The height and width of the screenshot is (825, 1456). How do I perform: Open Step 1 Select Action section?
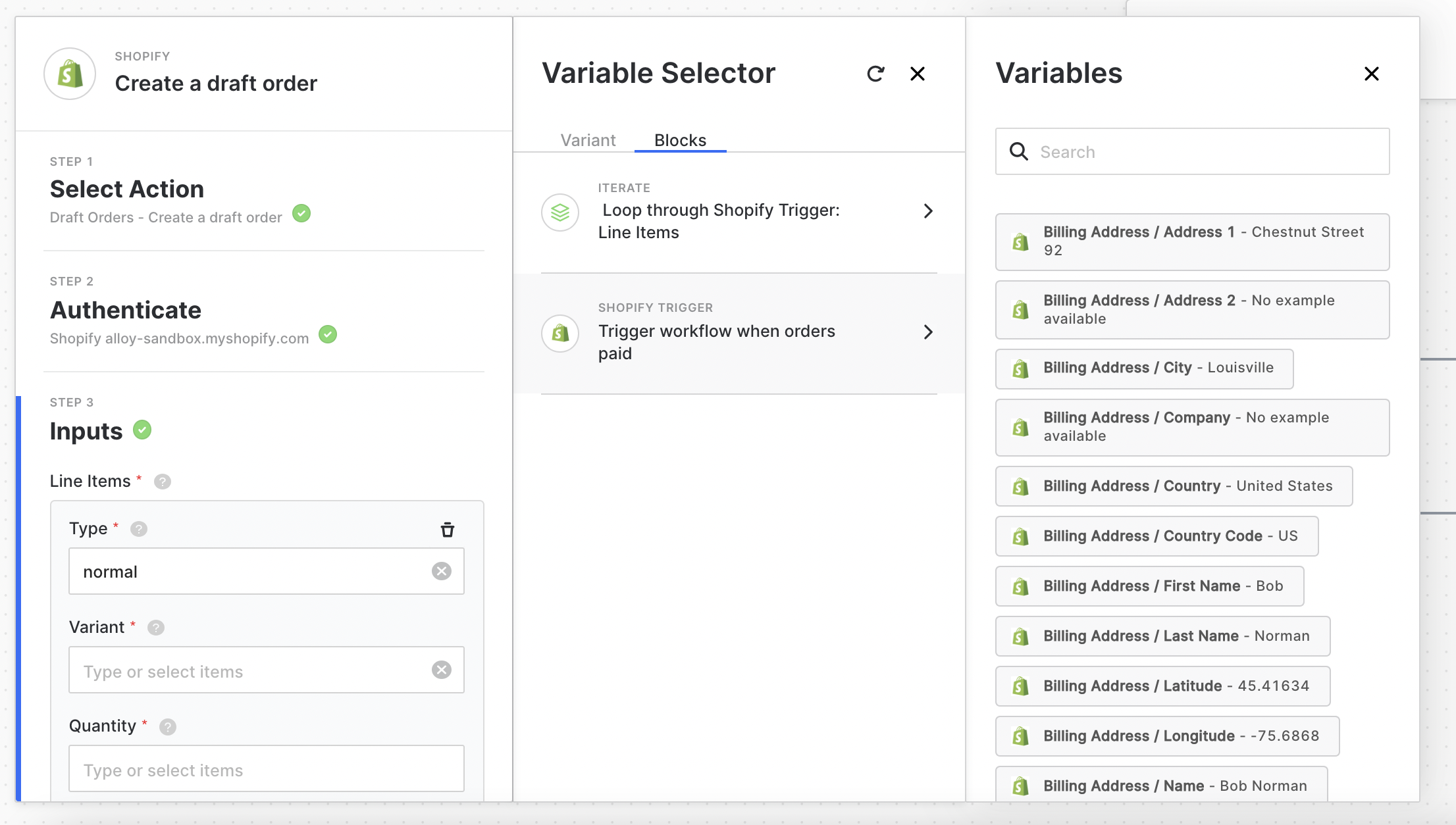[x=127, y=189]
